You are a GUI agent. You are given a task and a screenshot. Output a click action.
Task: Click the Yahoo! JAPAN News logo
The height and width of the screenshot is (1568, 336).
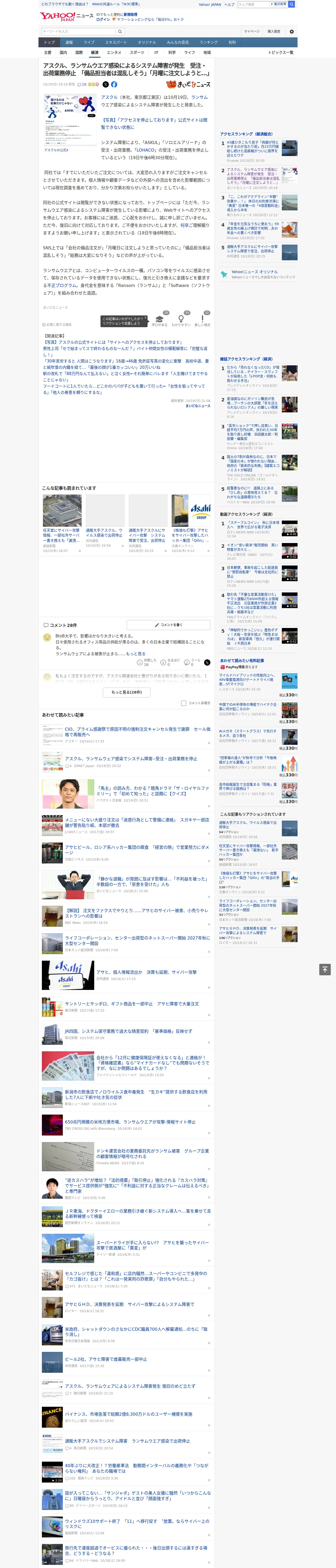(x=66, y=16)
